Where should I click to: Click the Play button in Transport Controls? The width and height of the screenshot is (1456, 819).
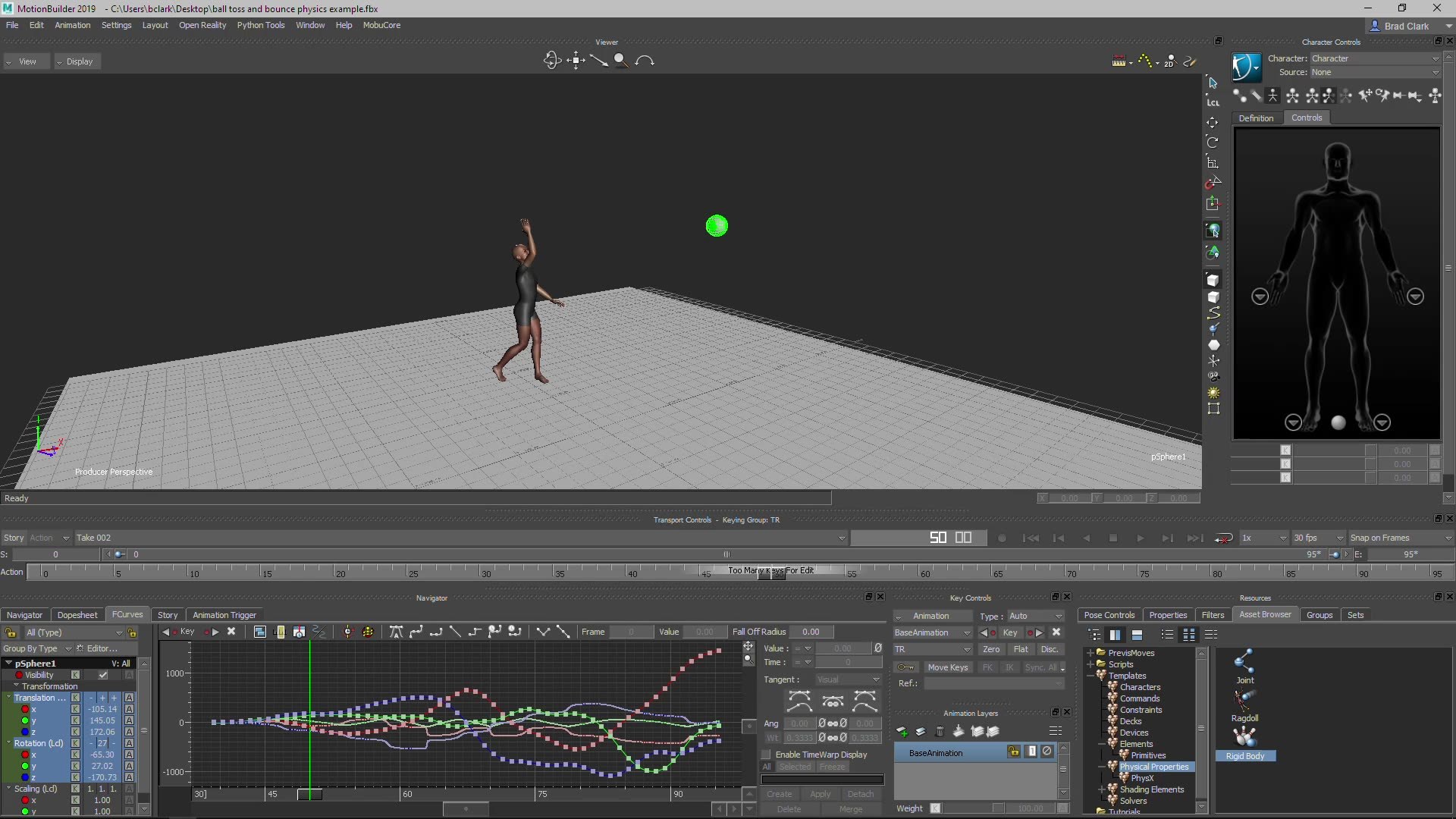pos(1140,538)
